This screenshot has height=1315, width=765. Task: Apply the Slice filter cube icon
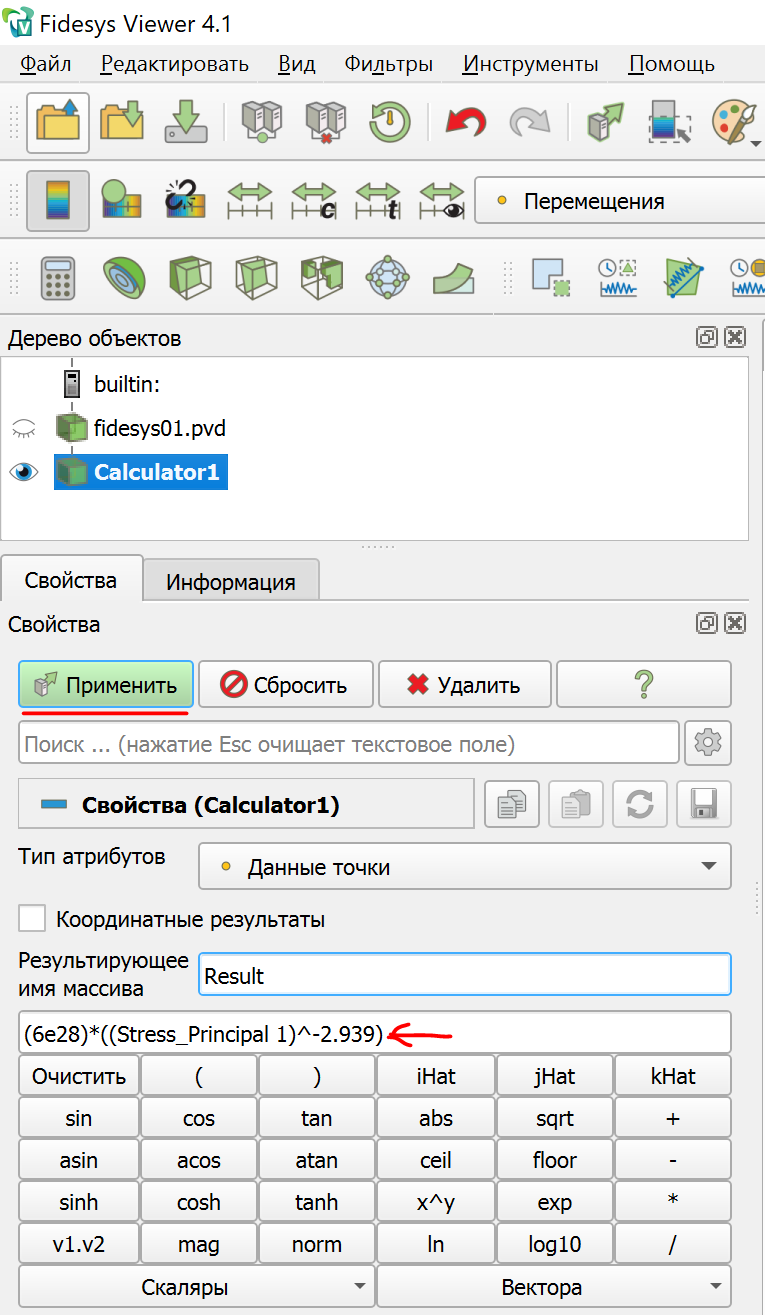tap(255, 277)
